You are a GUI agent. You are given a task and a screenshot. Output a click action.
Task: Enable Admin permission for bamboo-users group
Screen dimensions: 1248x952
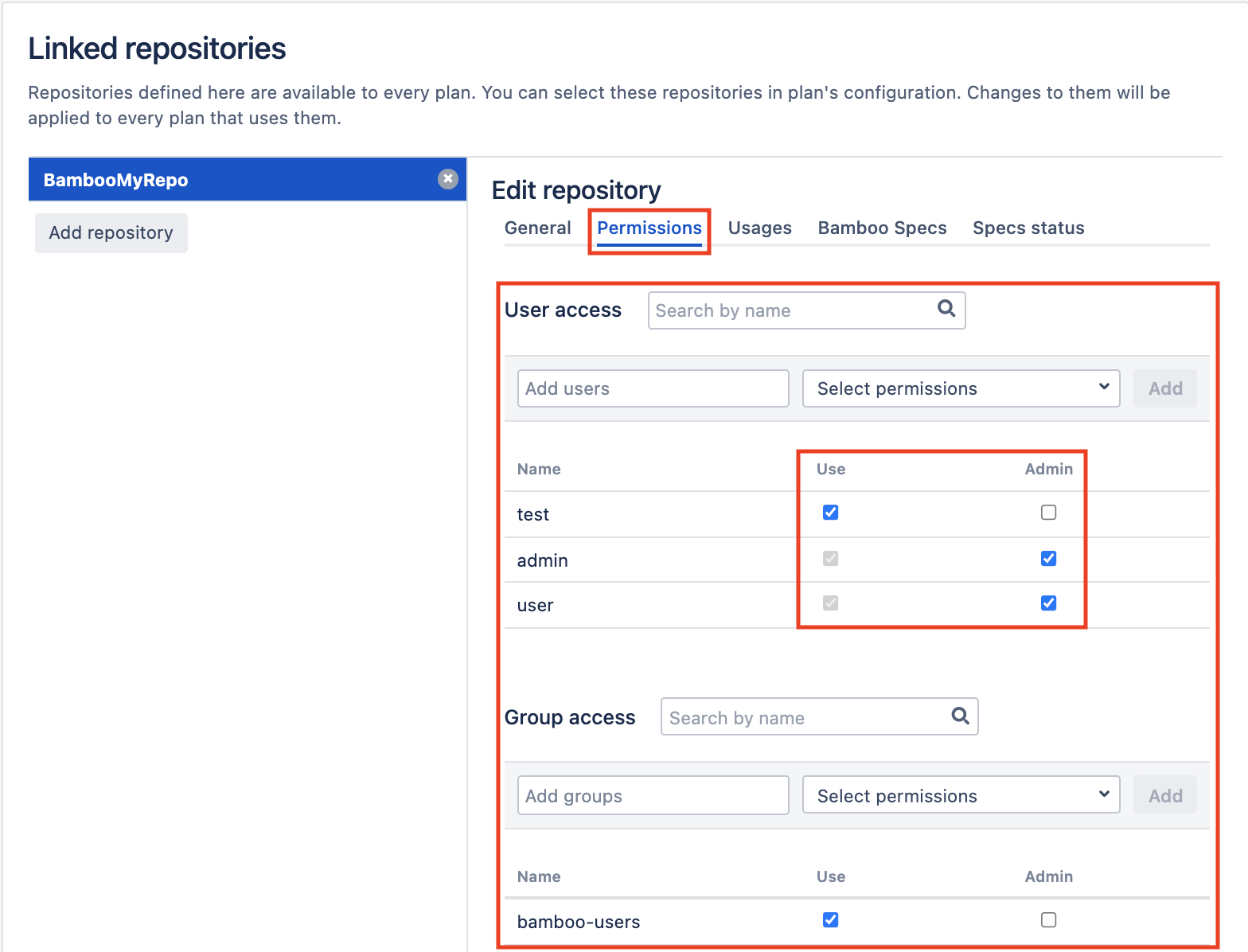pyautogui.click(x=1048, y=919)
